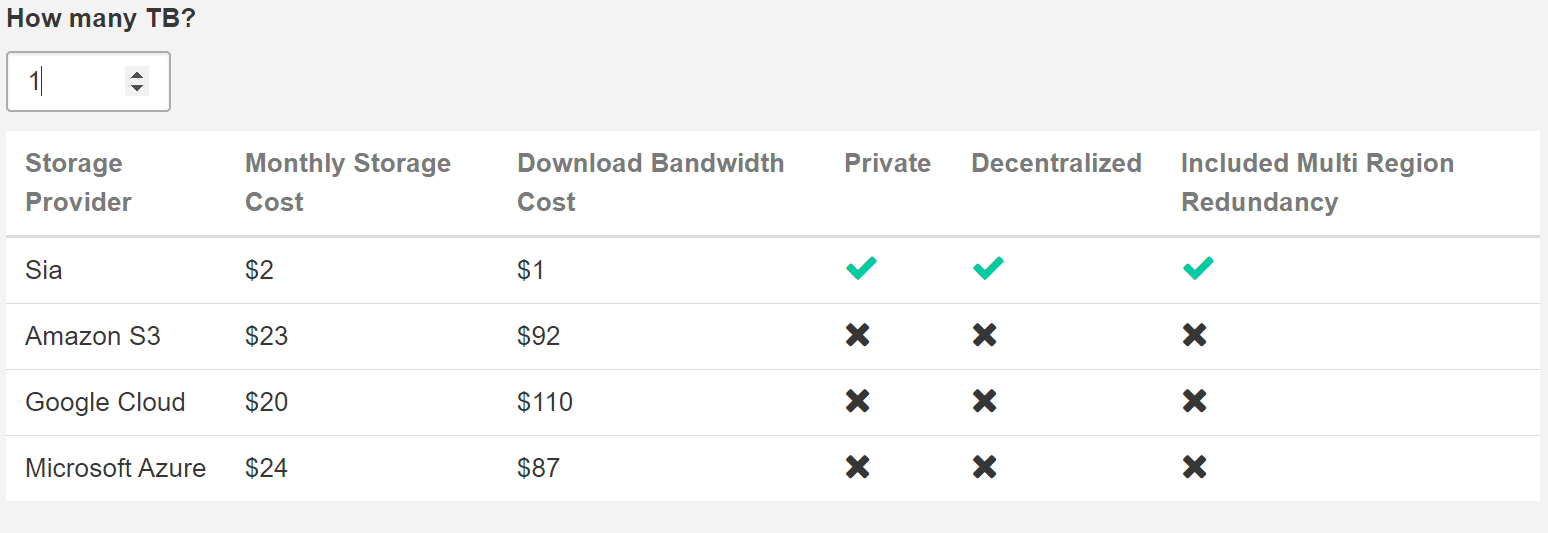The width and height of the screenshot is (1548, 533).
Task: Click Google Cloud $110 bandwidth cost
Action: click(x=545, y=402)
